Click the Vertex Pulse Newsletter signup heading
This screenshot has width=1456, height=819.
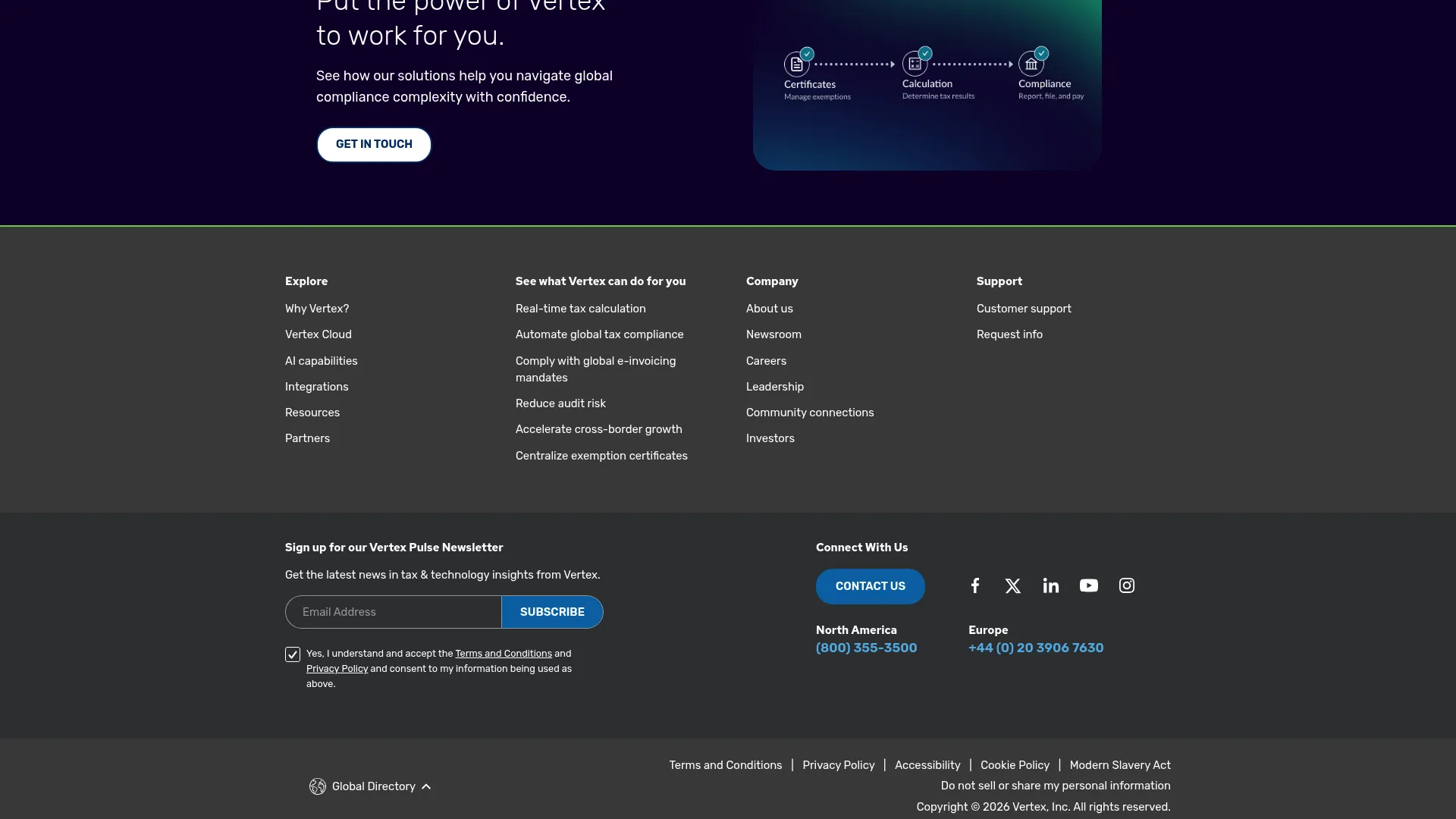394,548
